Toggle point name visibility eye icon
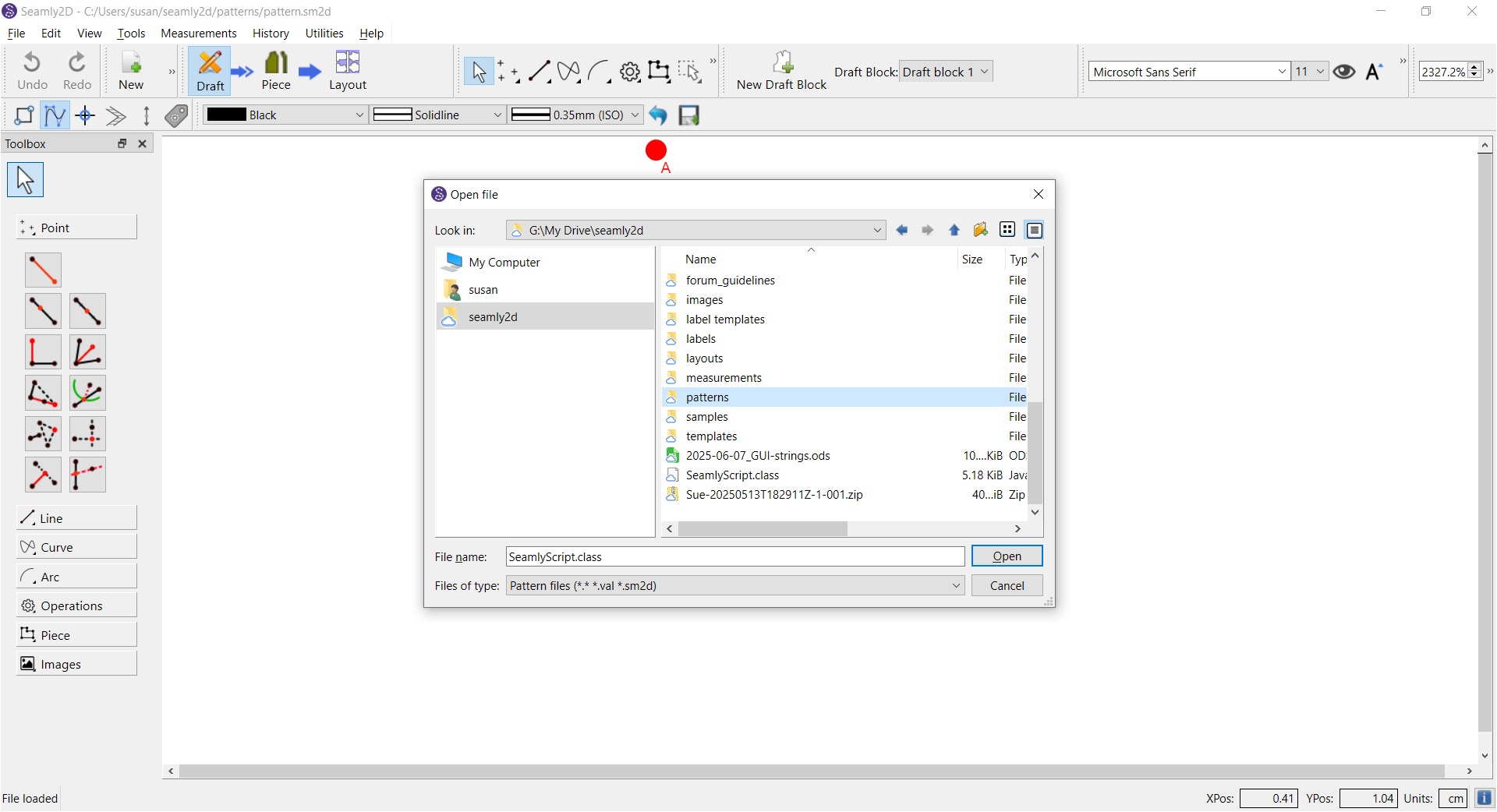Screen dimensions: 1497x812 coord(1343,72)
